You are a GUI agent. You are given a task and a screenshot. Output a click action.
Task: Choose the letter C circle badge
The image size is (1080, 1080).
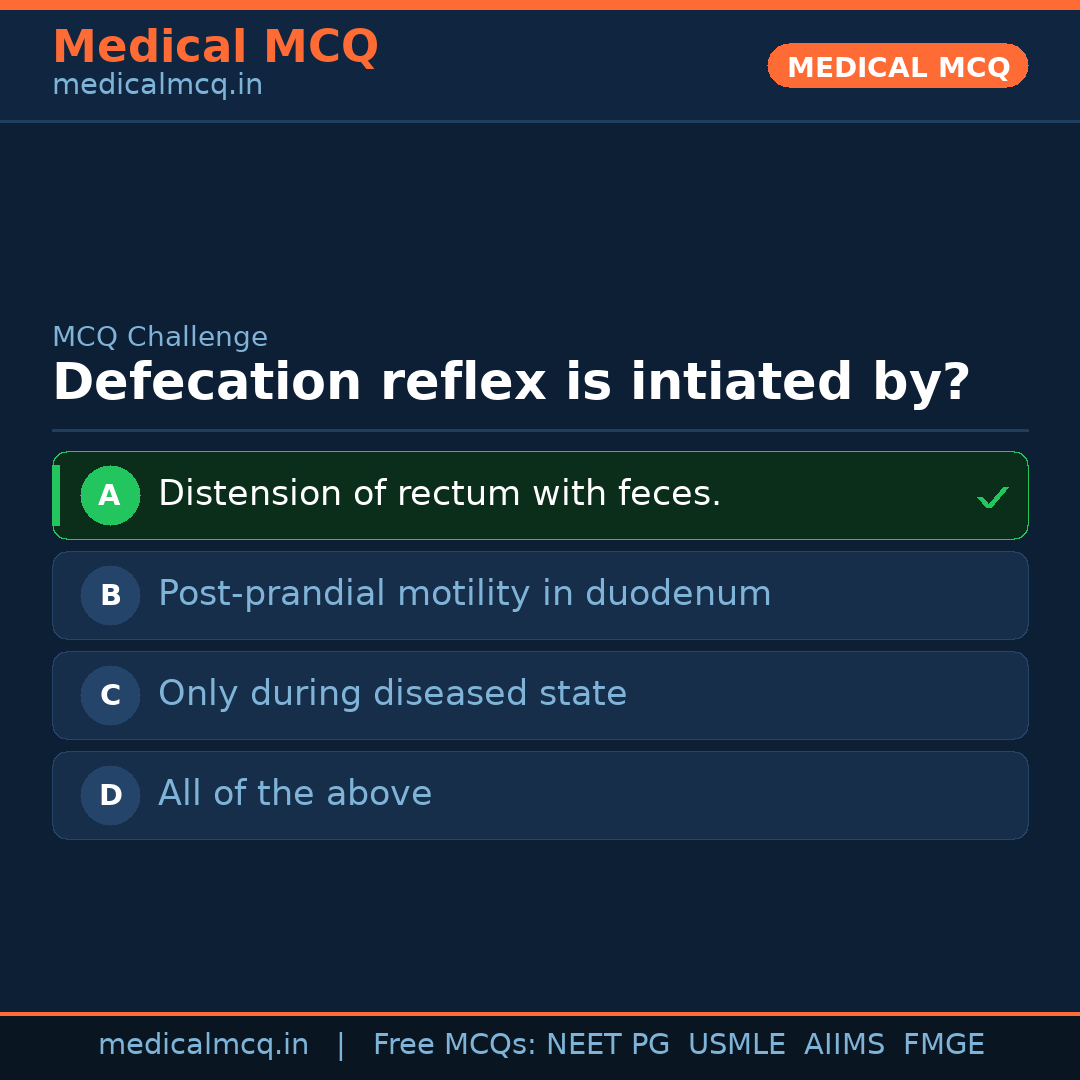pos(110,696)
